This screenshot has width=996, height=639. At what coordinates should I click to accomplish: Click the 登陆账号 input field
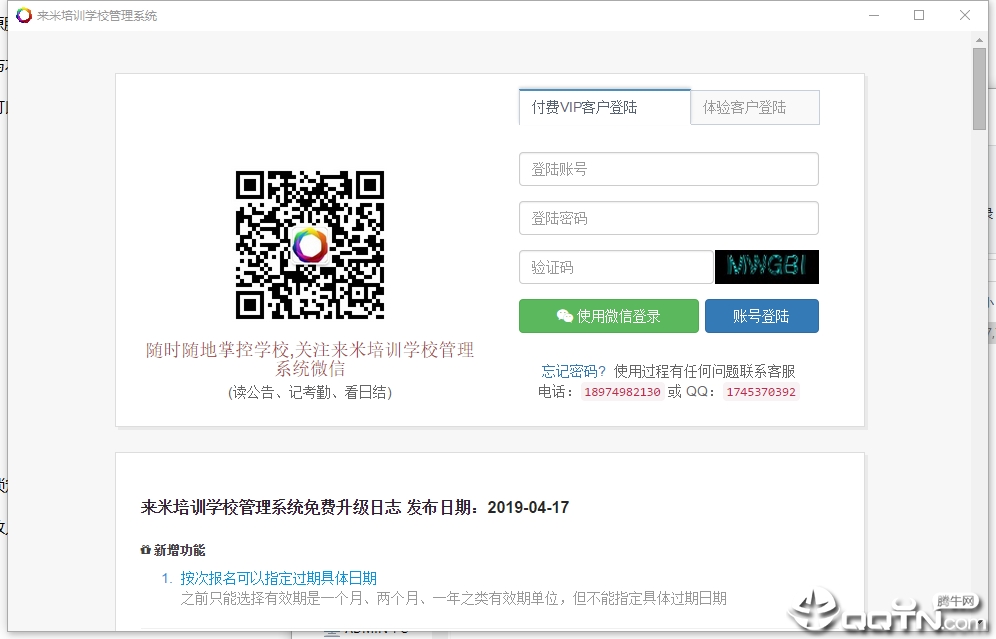tap(668, 169)
